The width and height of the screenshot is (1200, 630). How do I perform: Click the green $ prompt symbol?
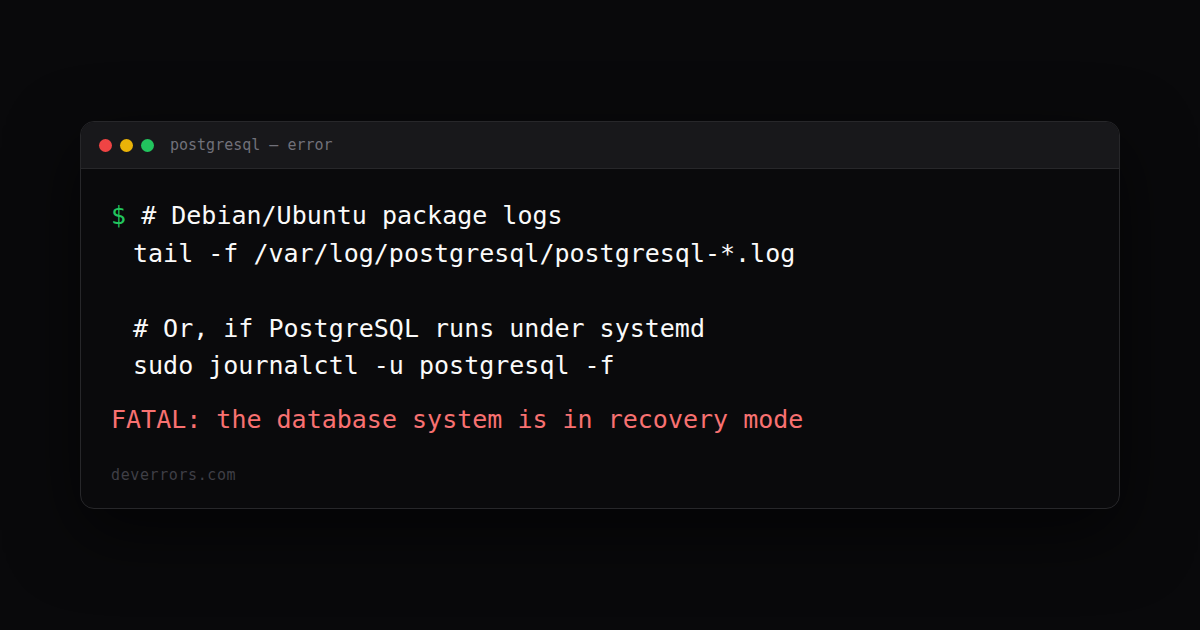pyautogui.click(x=119, y=216)
